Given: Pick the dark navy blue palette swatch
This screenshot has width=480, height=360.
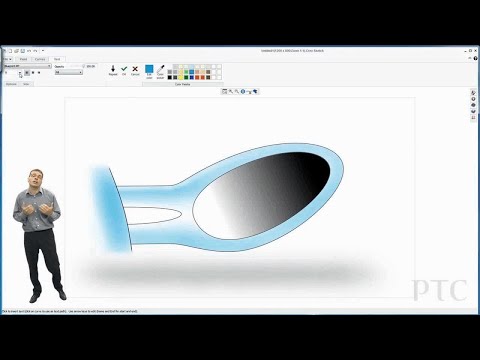Looking at the screenshot, I should tap(192, 77).
